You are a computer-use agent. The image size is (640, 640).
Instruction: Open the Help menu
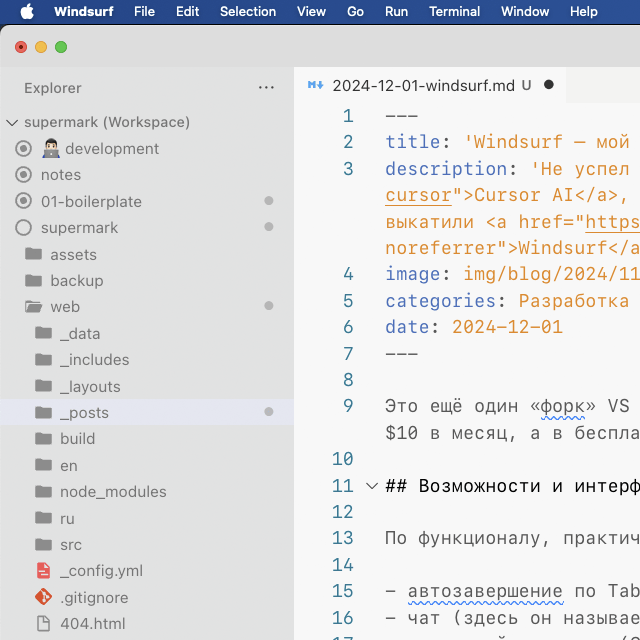pyautogui.click(x=584, y=11)
